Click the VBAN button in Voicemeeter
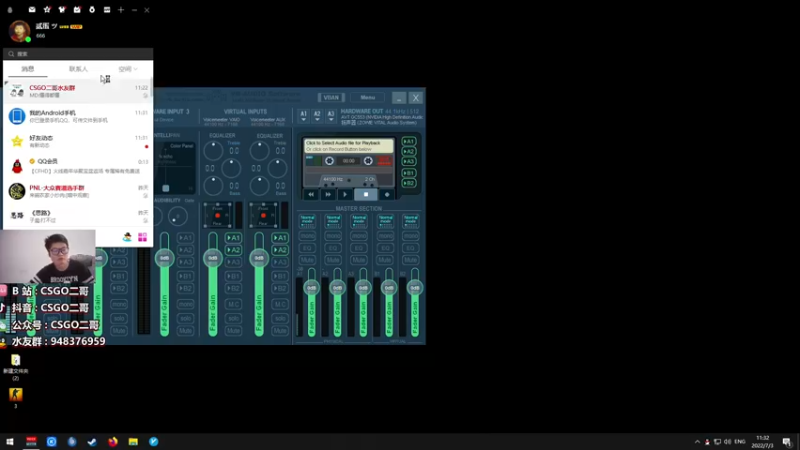The height and width of the screenshot is (450, 800). click(331, 97)
